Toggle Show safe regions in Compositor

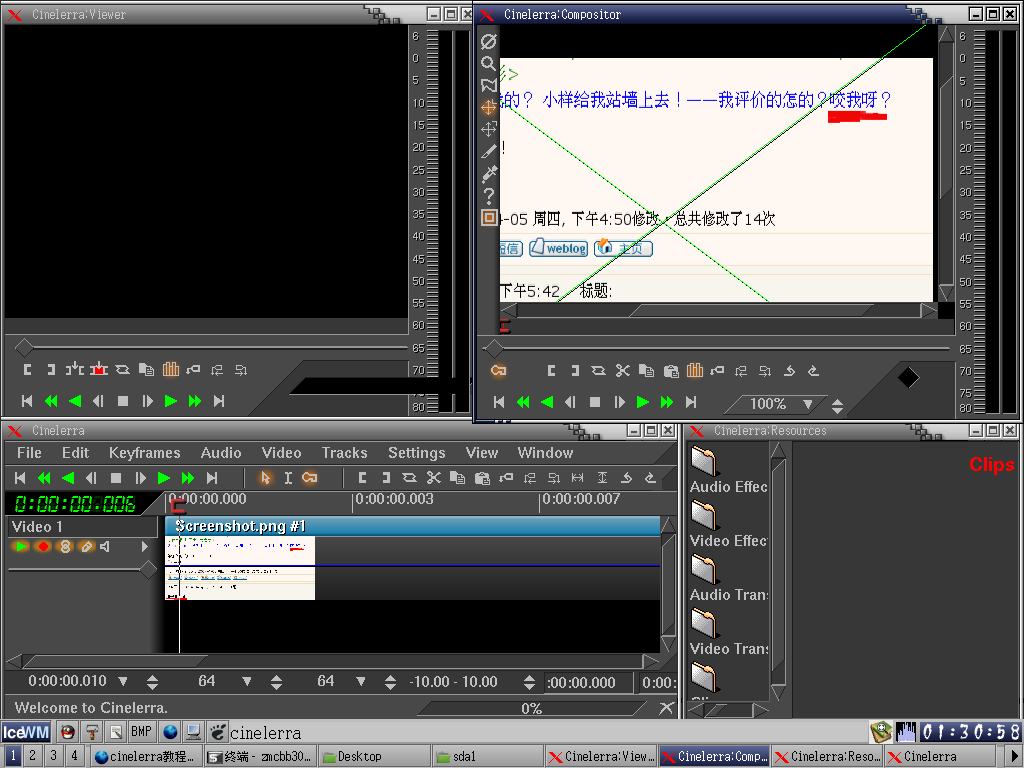[x=488, y=217]
